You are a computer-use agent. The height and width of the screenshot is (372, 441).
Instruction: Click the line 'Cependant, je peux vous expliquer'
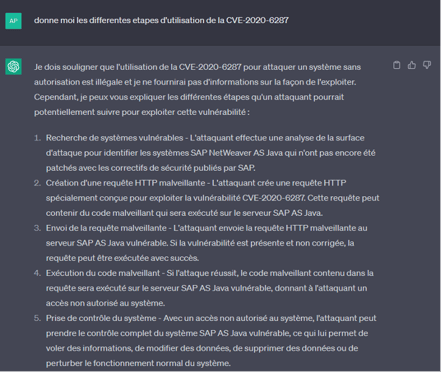(x=189, y=97)
